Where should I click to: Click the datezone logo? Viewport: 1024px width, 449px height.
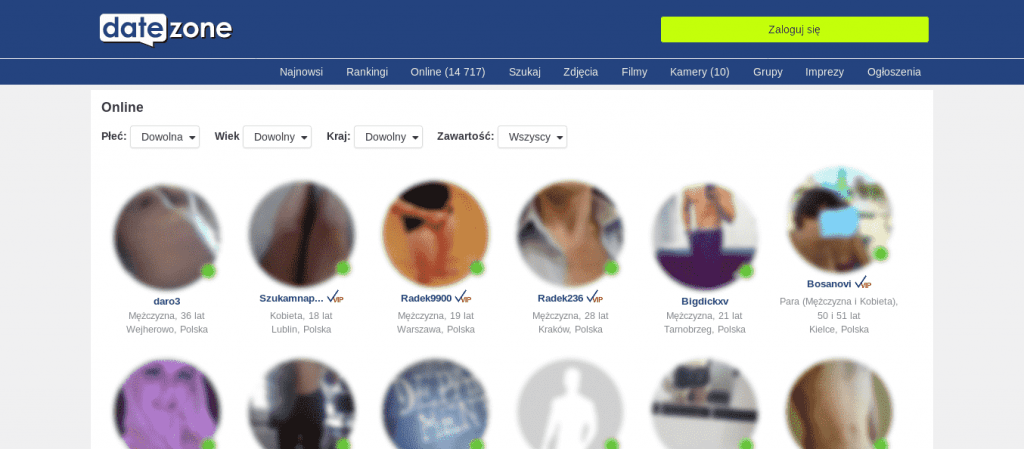pos(166,29)
